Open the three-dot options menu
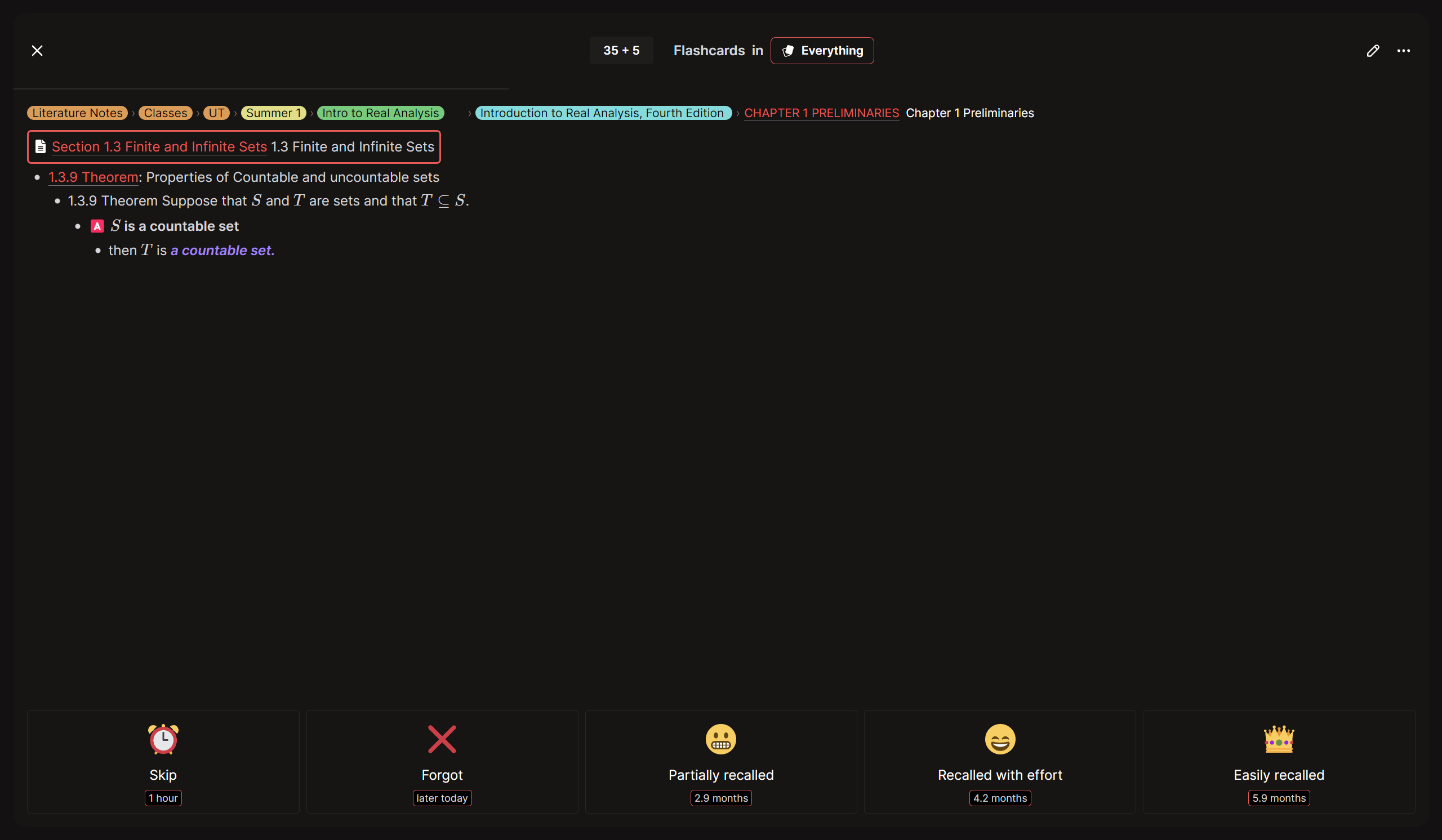Viewport: 1442px width, 840px height. (1404, 51)
